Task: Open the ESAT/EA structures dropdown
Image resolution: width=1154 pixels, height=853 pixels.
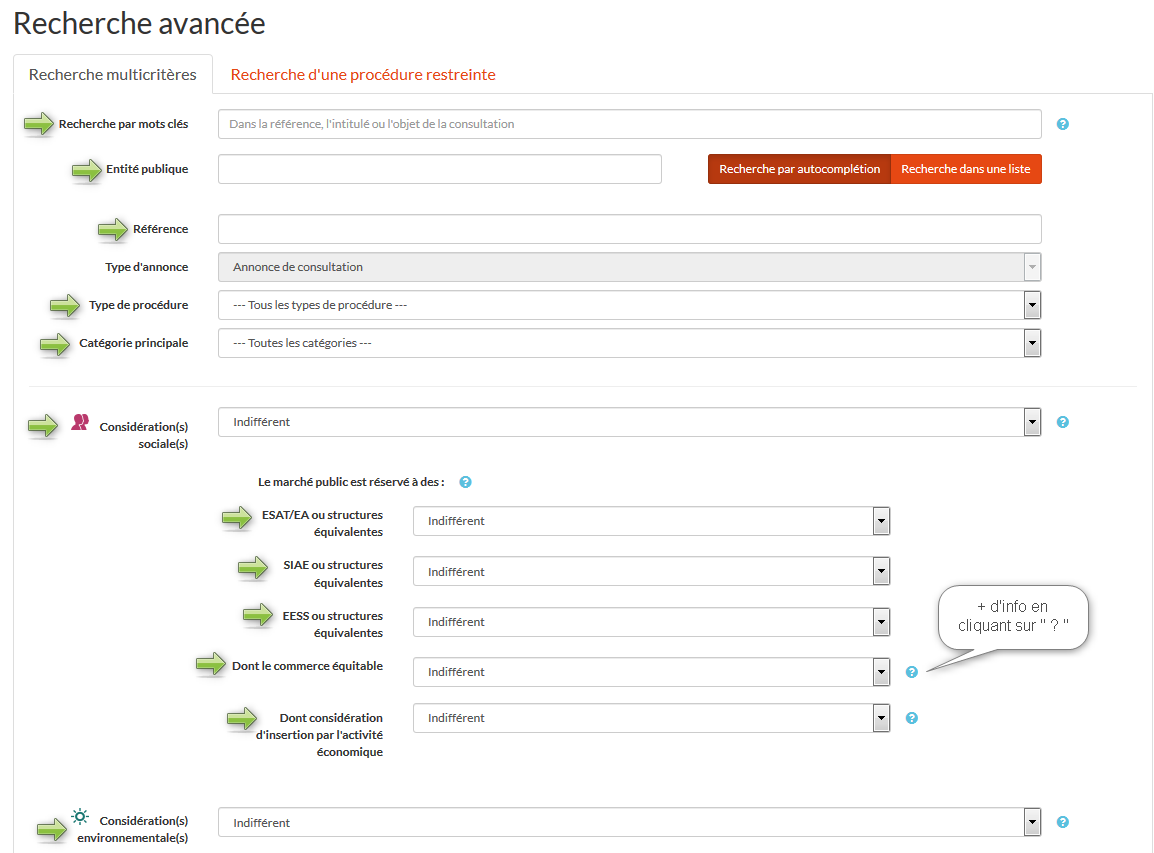Action: tap(651, 521)
